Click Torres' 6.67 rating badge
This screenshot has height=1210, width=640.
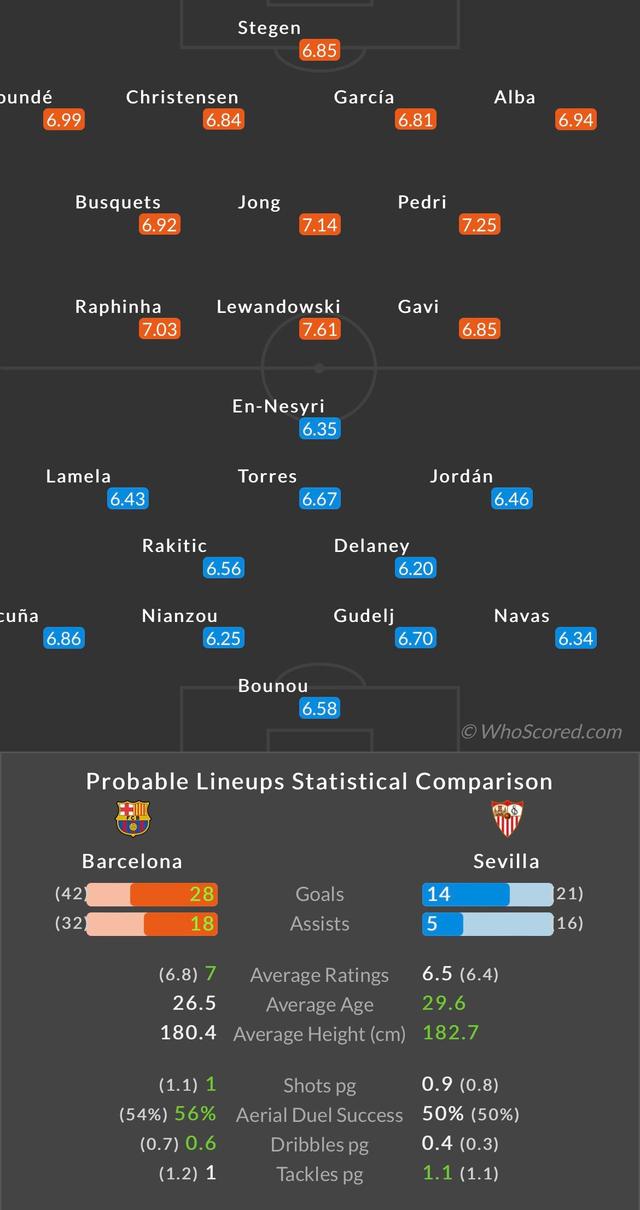pyautogui.click(x=320, y=498)
